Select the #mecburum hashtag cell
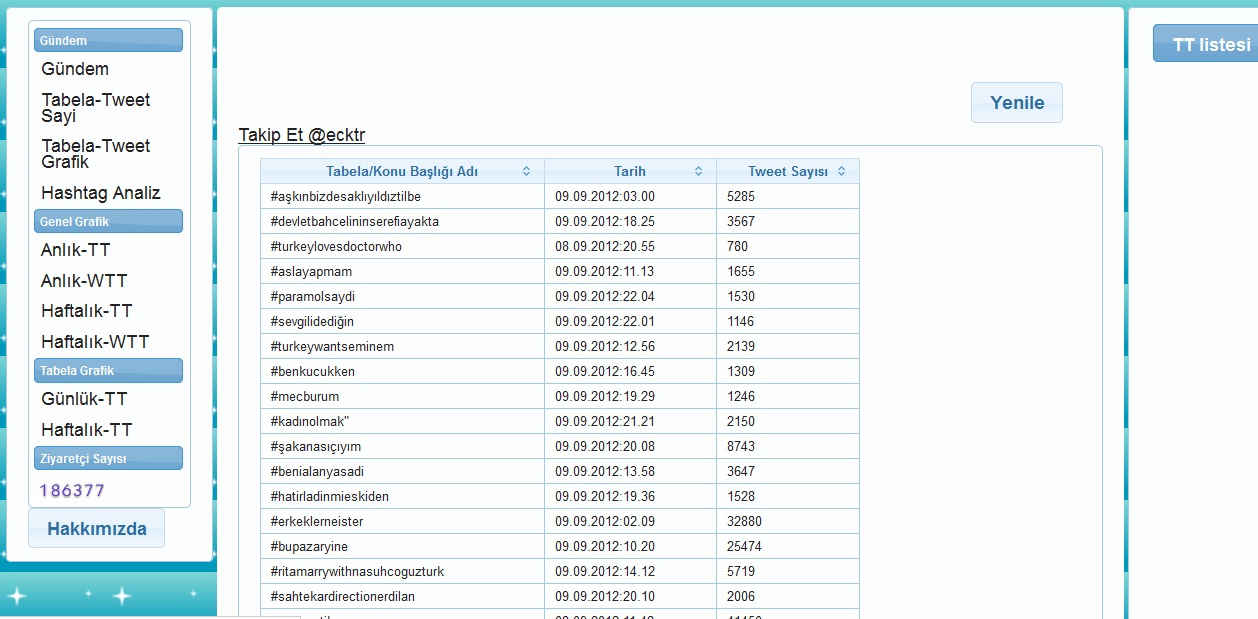The height and width of the screenshot is (619, 1258). 402,396
